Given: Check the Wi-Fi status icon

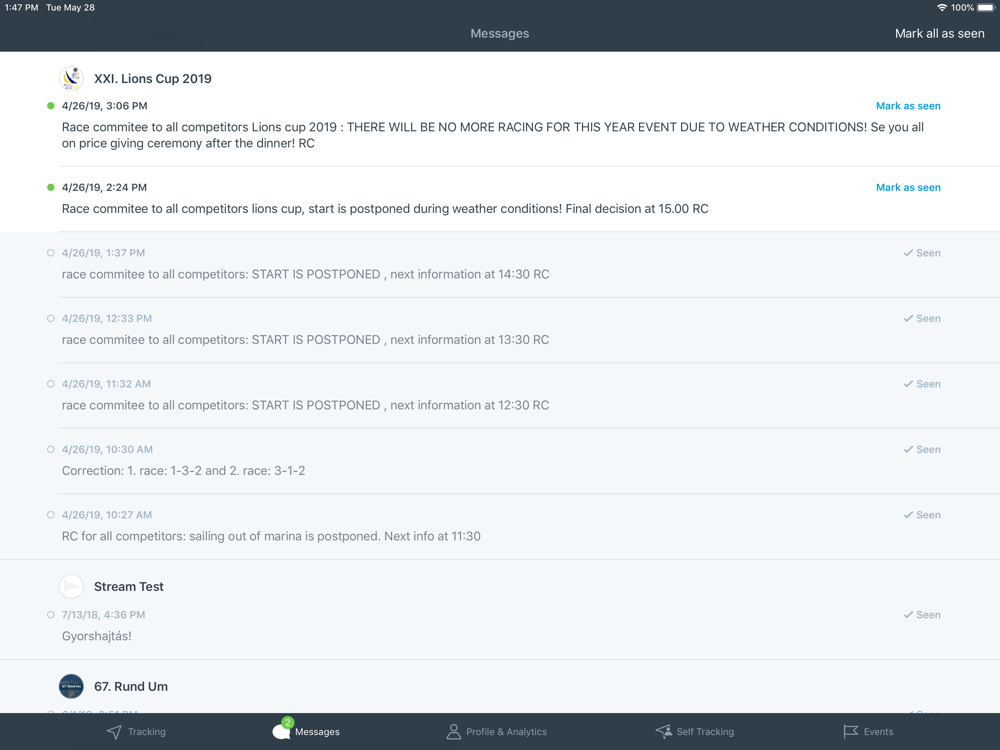Looking at the screenshot, I should pyautogui.click(x=941, y=8).
